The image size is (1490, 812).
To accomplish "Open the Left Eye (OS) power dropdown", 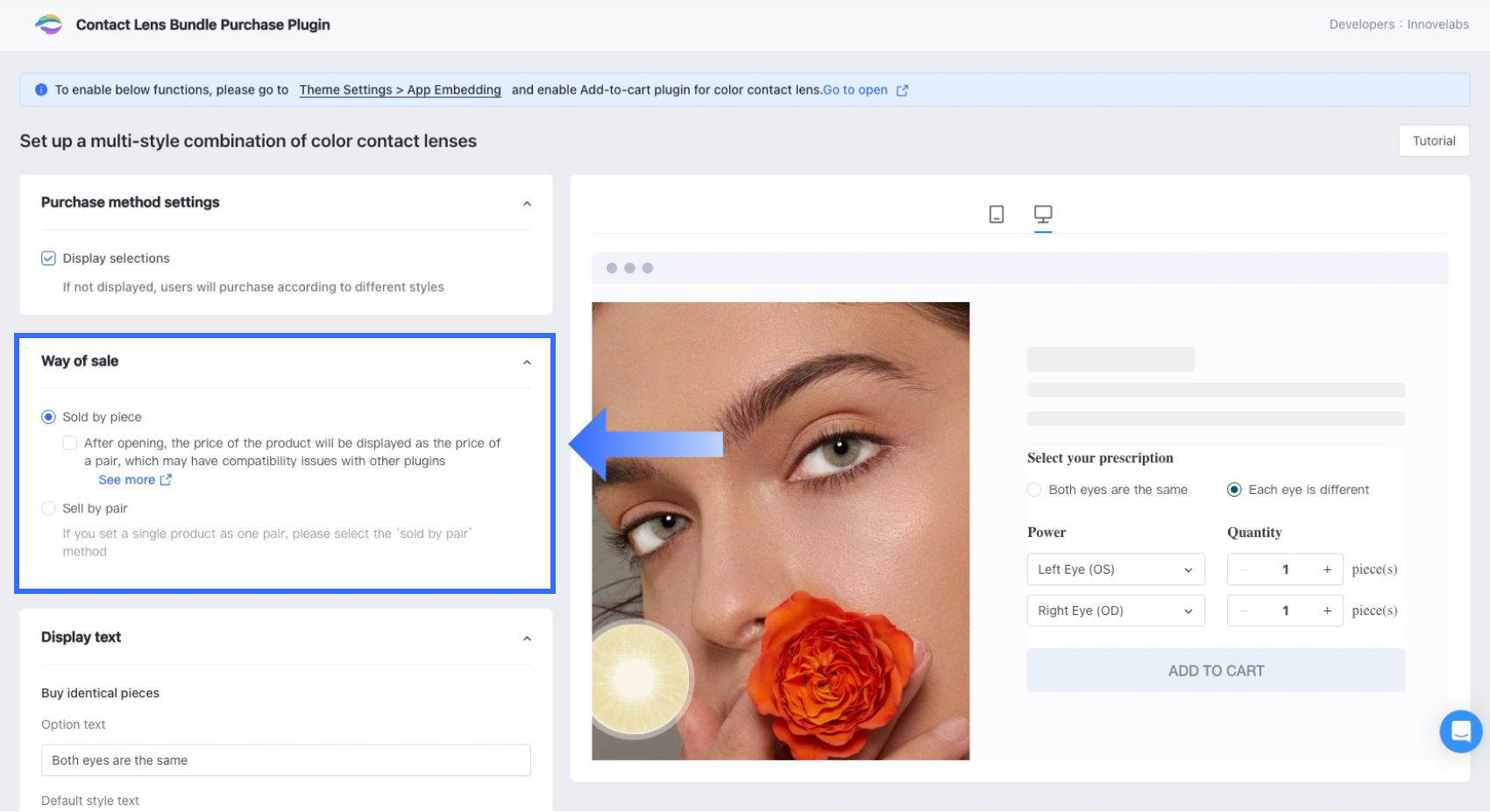I will (x=1115, y=569).
